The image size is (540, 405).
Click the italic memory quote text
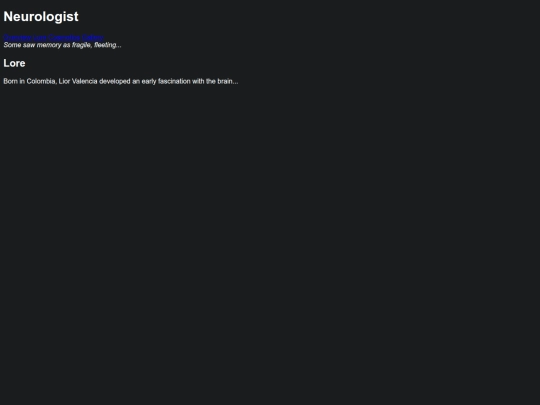(x=62, y=45)
